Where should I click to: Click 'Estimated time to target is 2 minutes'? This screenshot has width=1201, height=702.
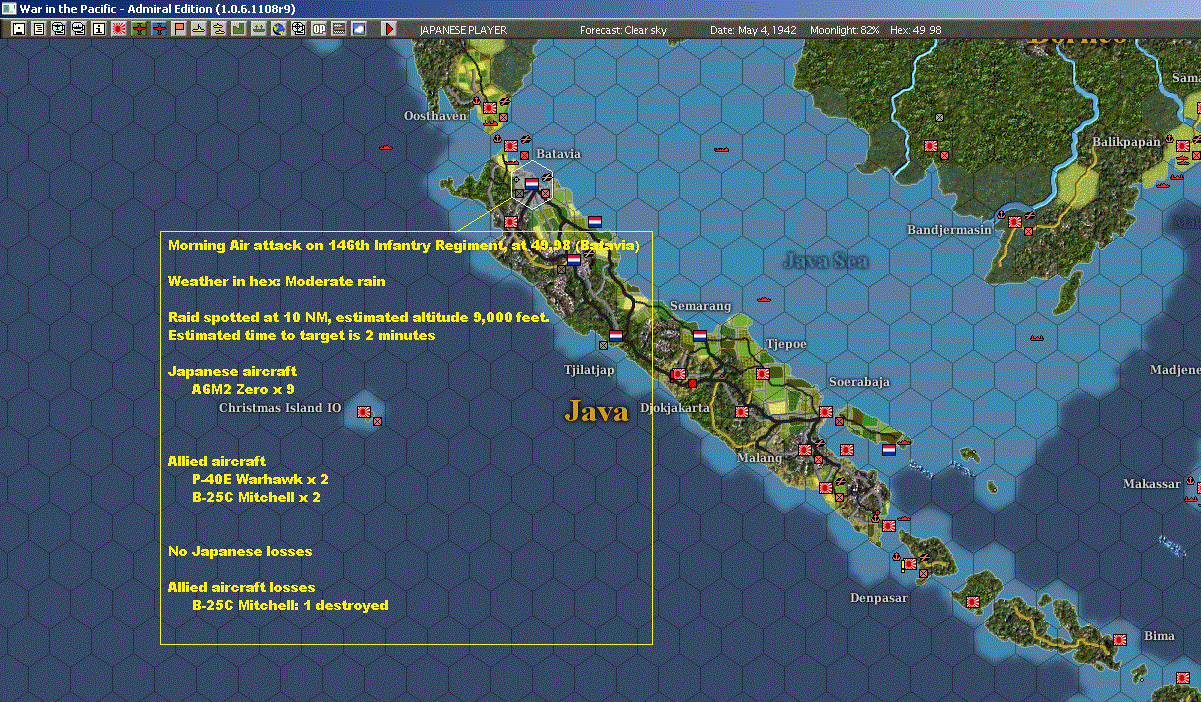301,335
